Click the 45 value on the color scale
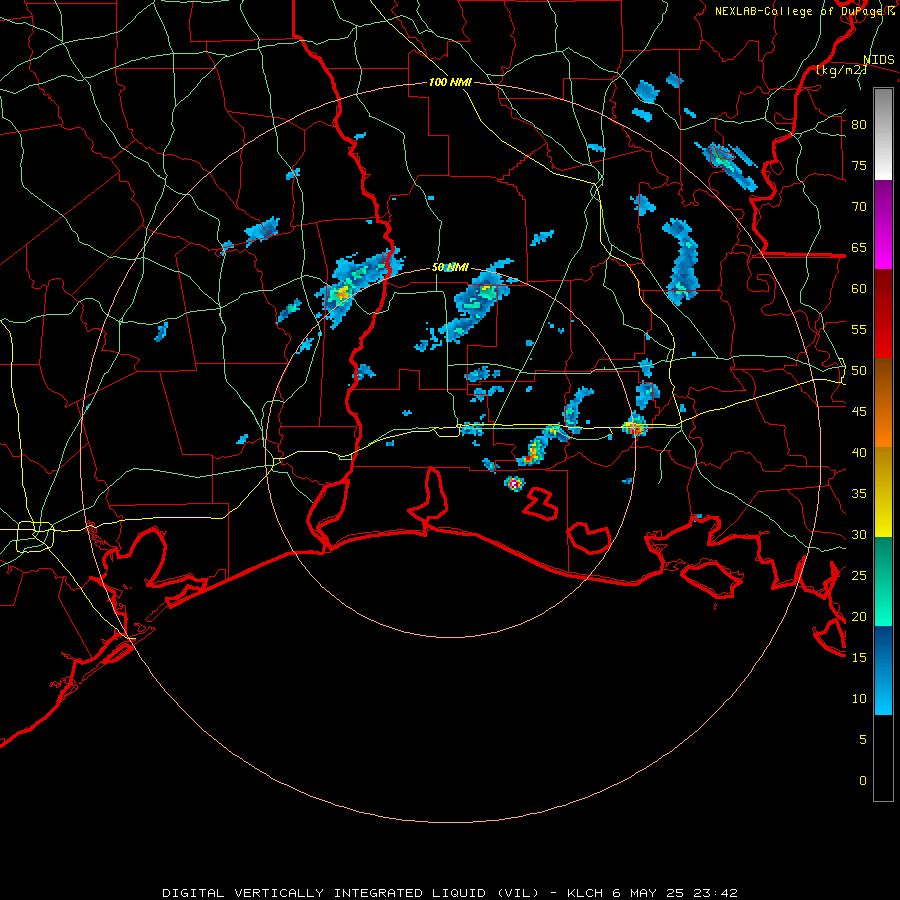 pos(859,412)
